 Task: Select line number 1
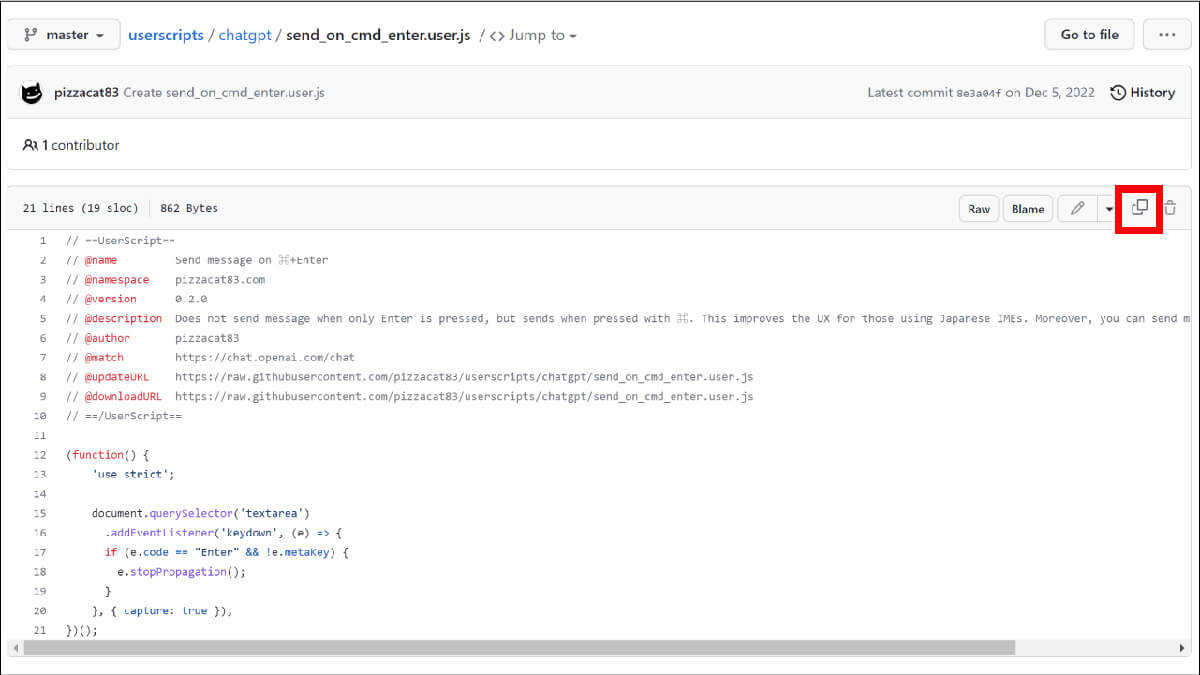point(42,241)
